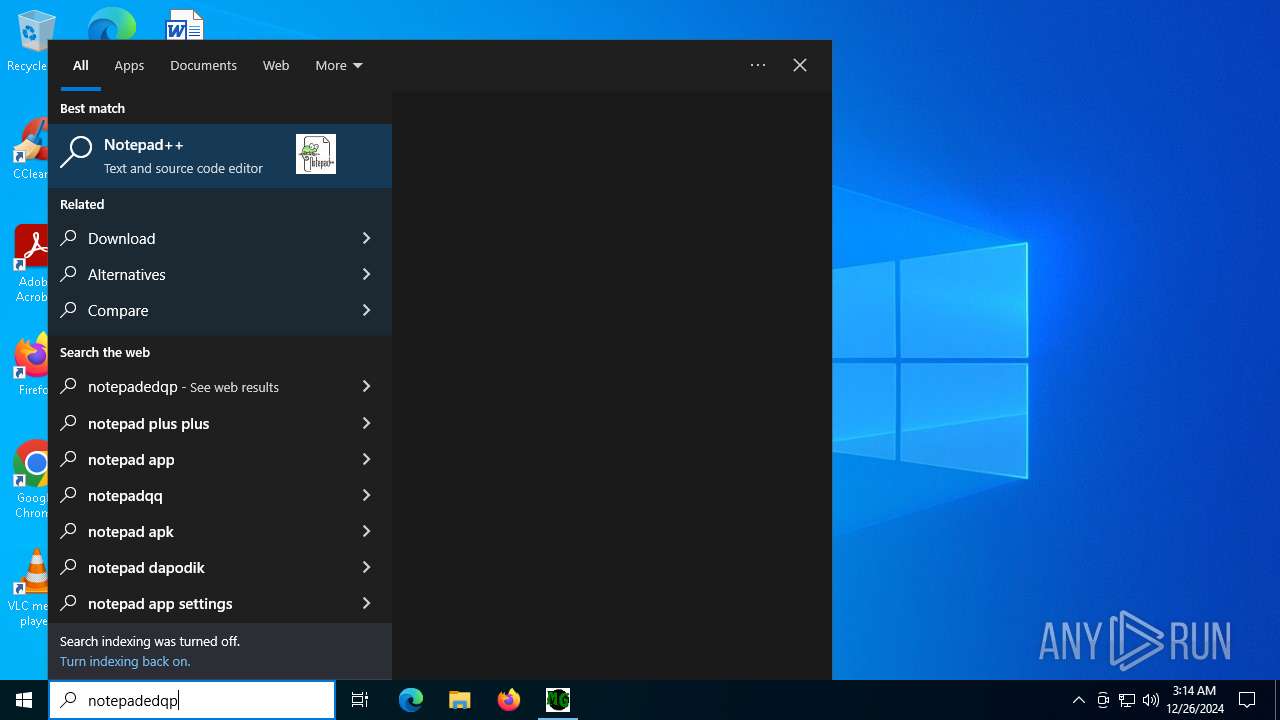Open the search options ellipsis menu

[x=758, y=65]
